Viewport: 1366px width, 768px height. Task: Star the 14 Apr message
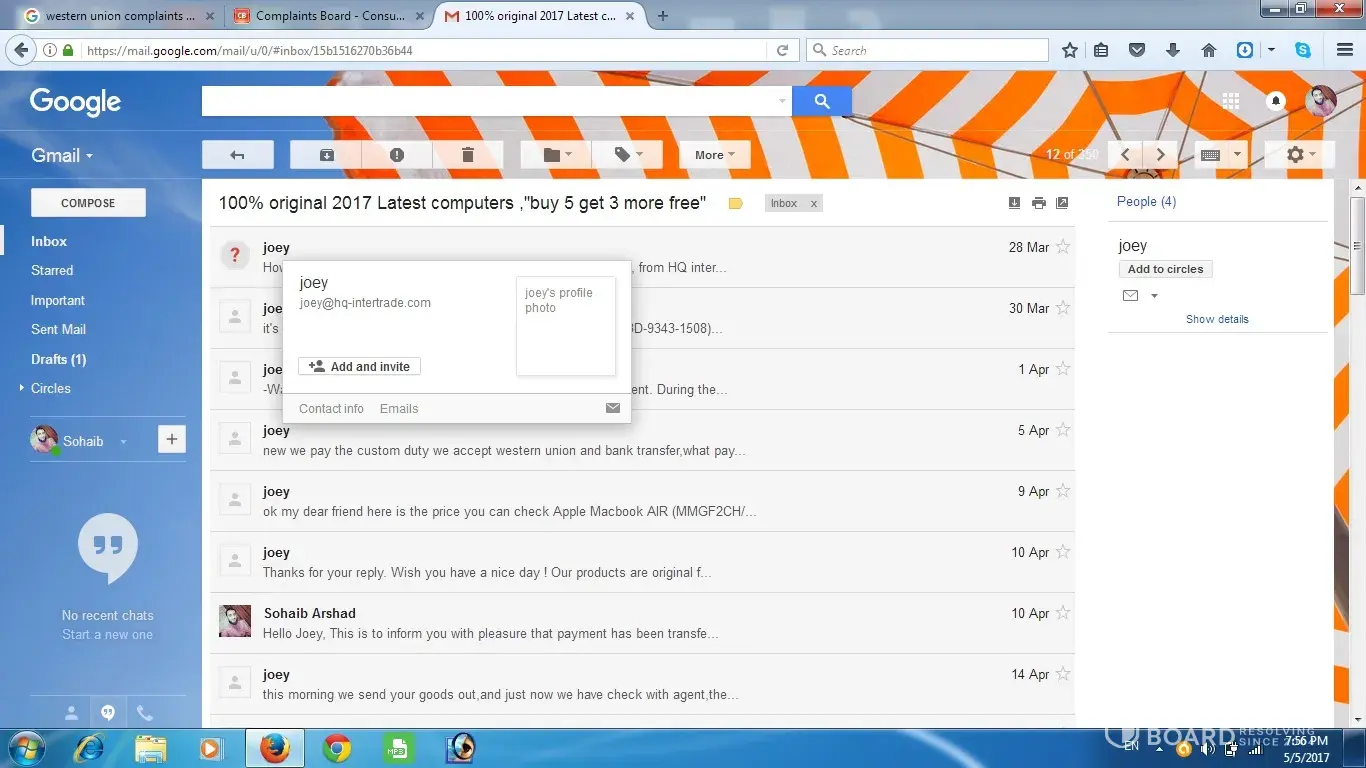[1063, 674]
